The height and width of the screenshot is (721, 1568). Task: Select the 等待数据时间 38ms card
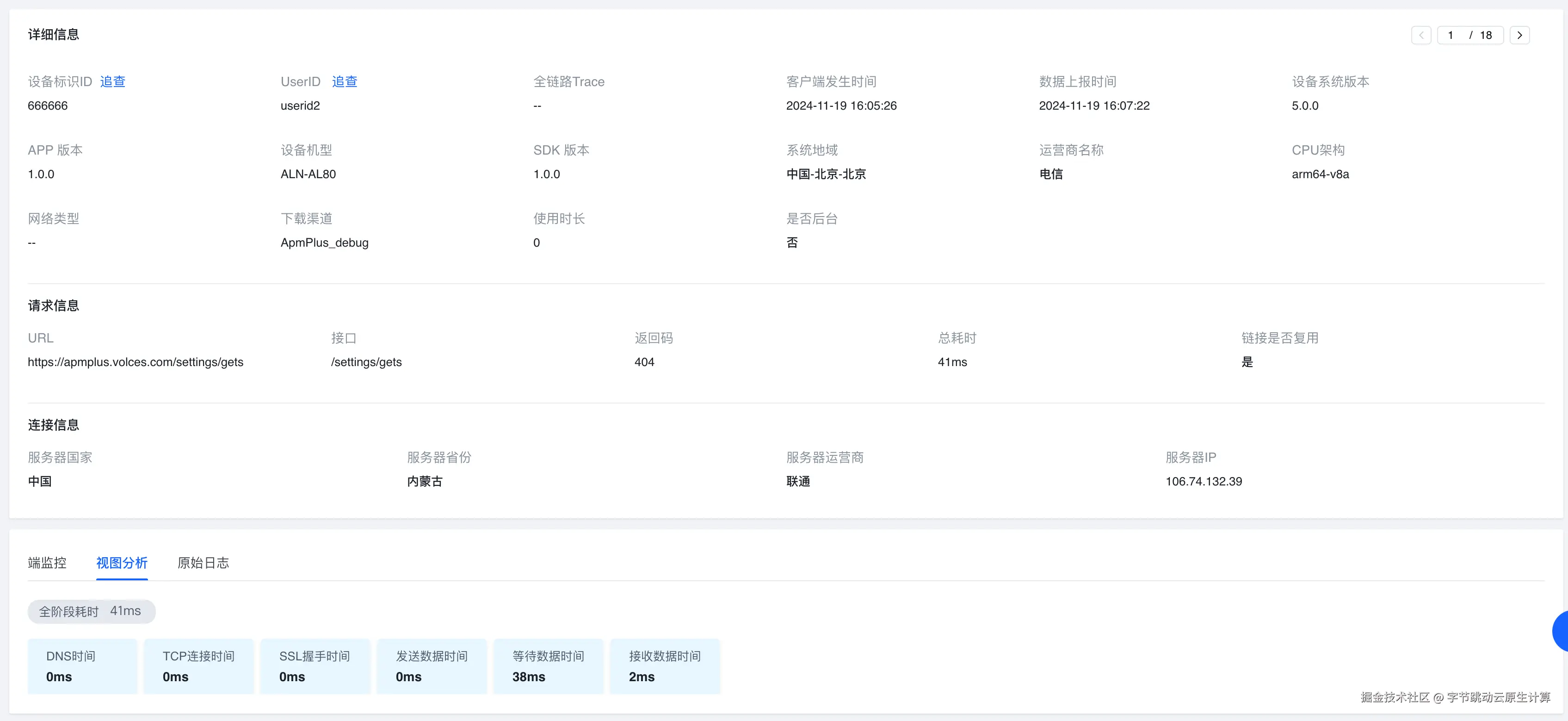(x=548, y=666)
